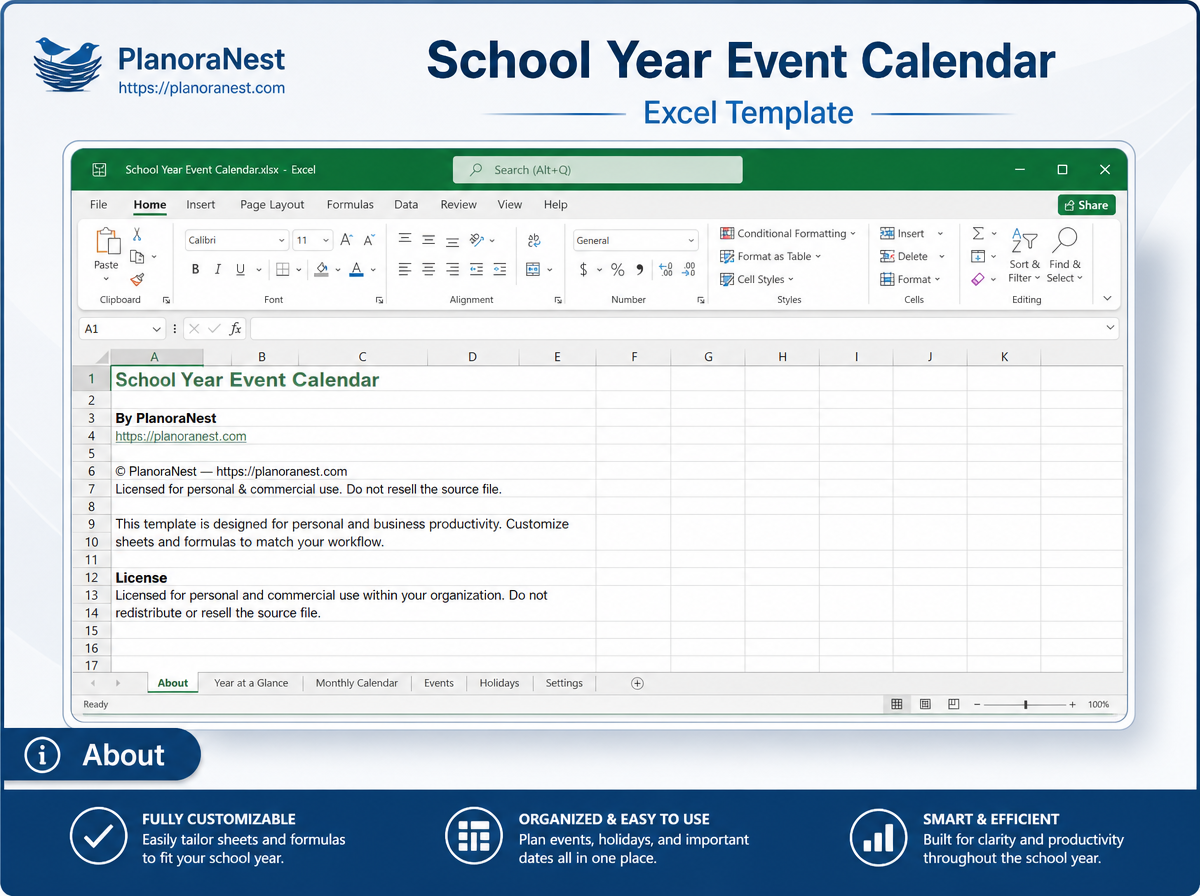The width and height of the screenshot is (1200, 896).
Task: Expand Cell Styles menu
Action: coord(757,280)
